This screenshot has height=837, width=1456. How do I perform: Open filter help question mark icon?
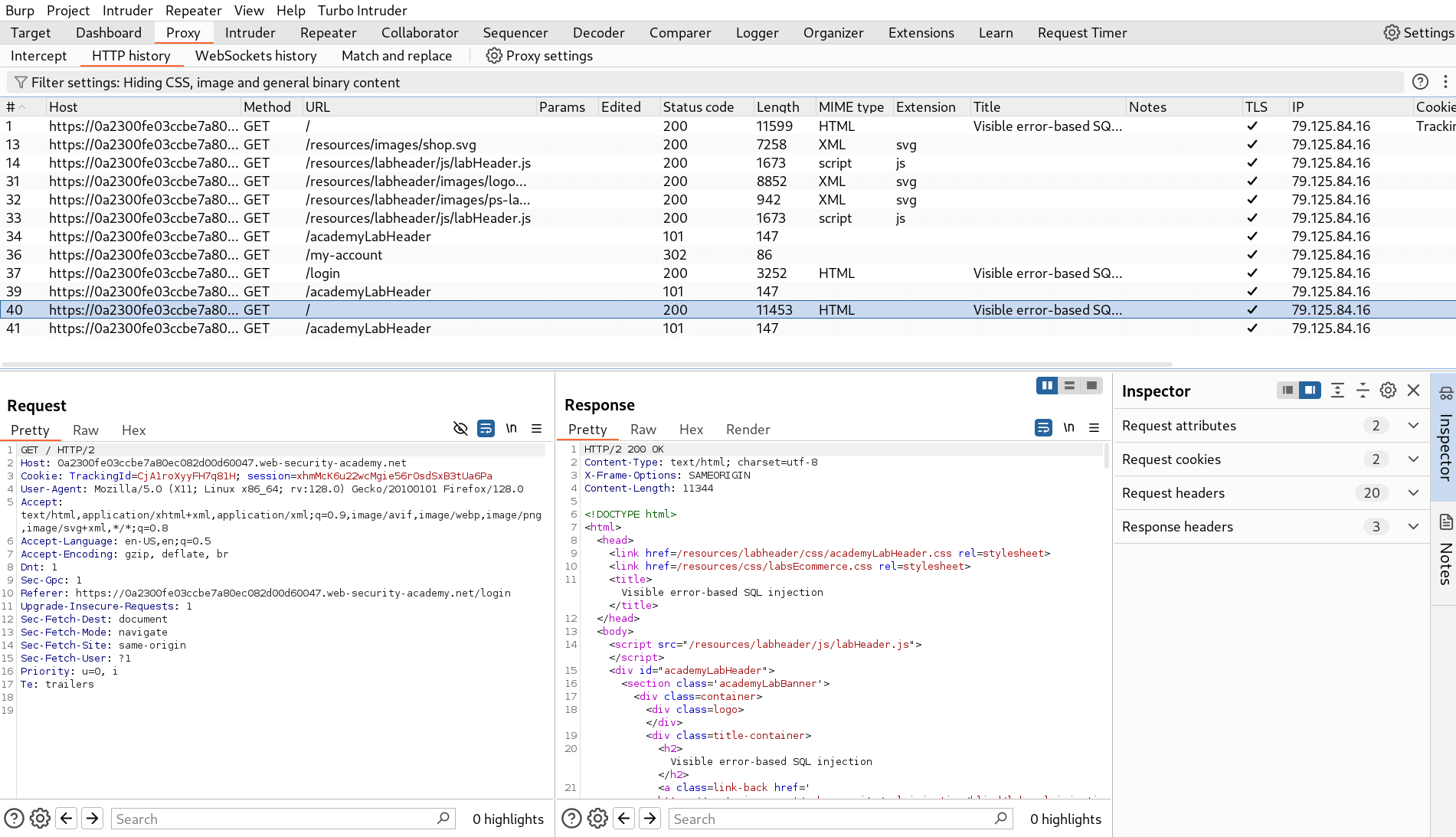click(1419, 82)
